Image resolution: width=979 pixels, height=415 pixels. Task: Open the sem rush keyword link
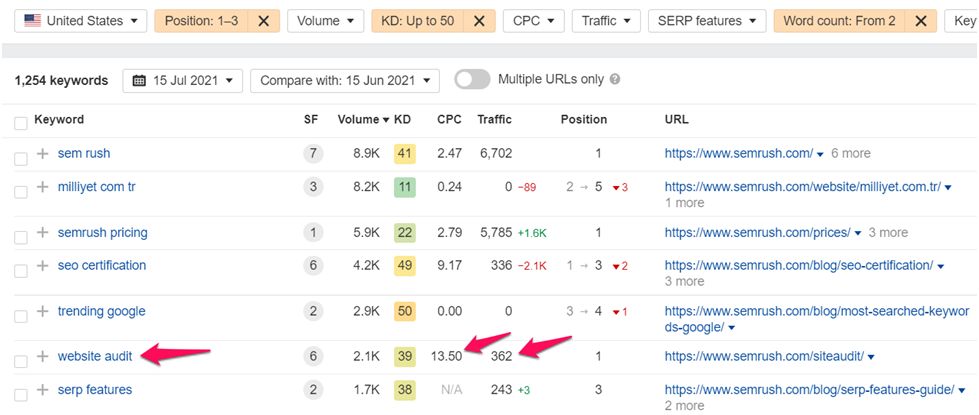click(x=84, y=154)
